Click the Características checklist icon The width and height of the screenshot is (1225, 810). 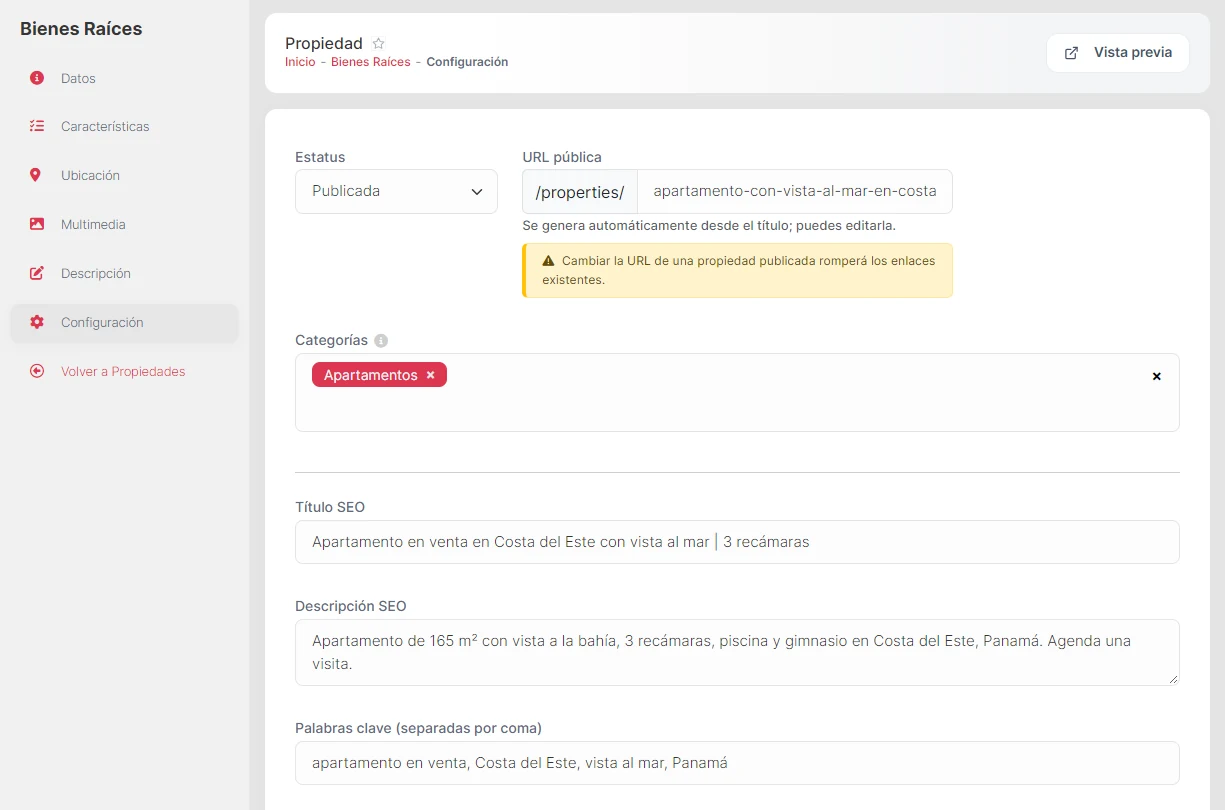click(37, 127)
